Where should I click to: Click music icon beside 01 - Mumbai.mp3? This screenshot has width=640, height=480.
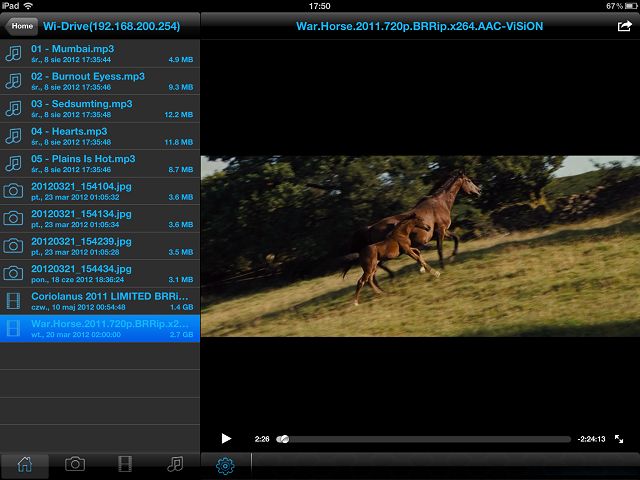(x=13, y=53)
